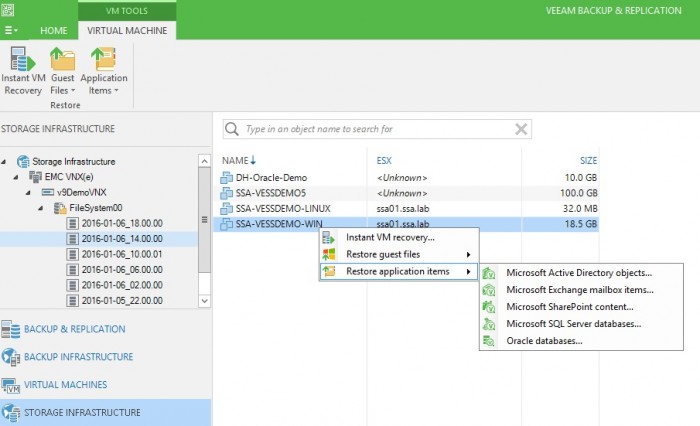Click the Backup Infrastructure pane icon
Viewport: 700px width, 426px height.
point(10,357)
